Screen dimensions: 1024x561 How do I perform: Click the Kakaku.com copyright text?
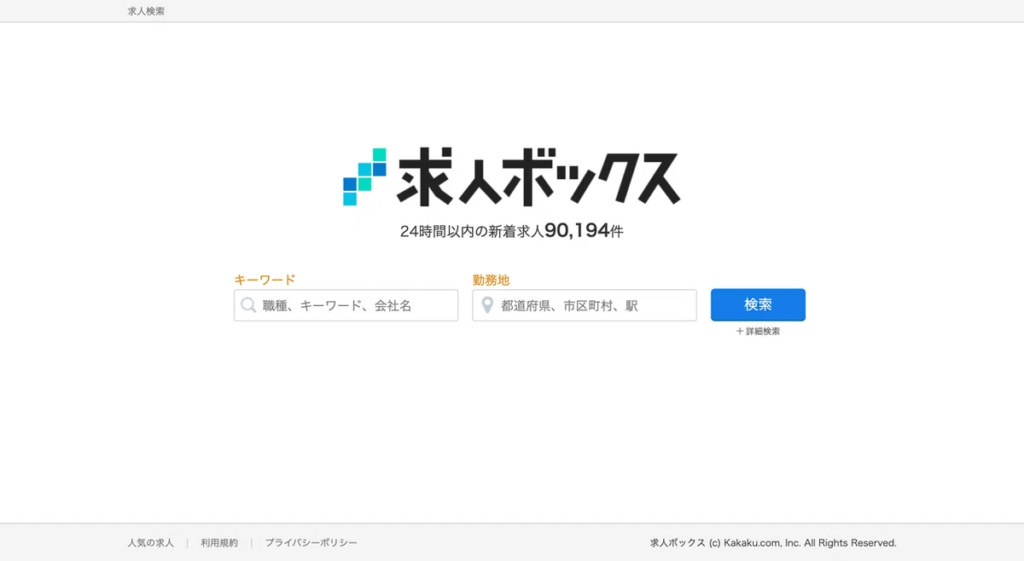coord(773,543)
